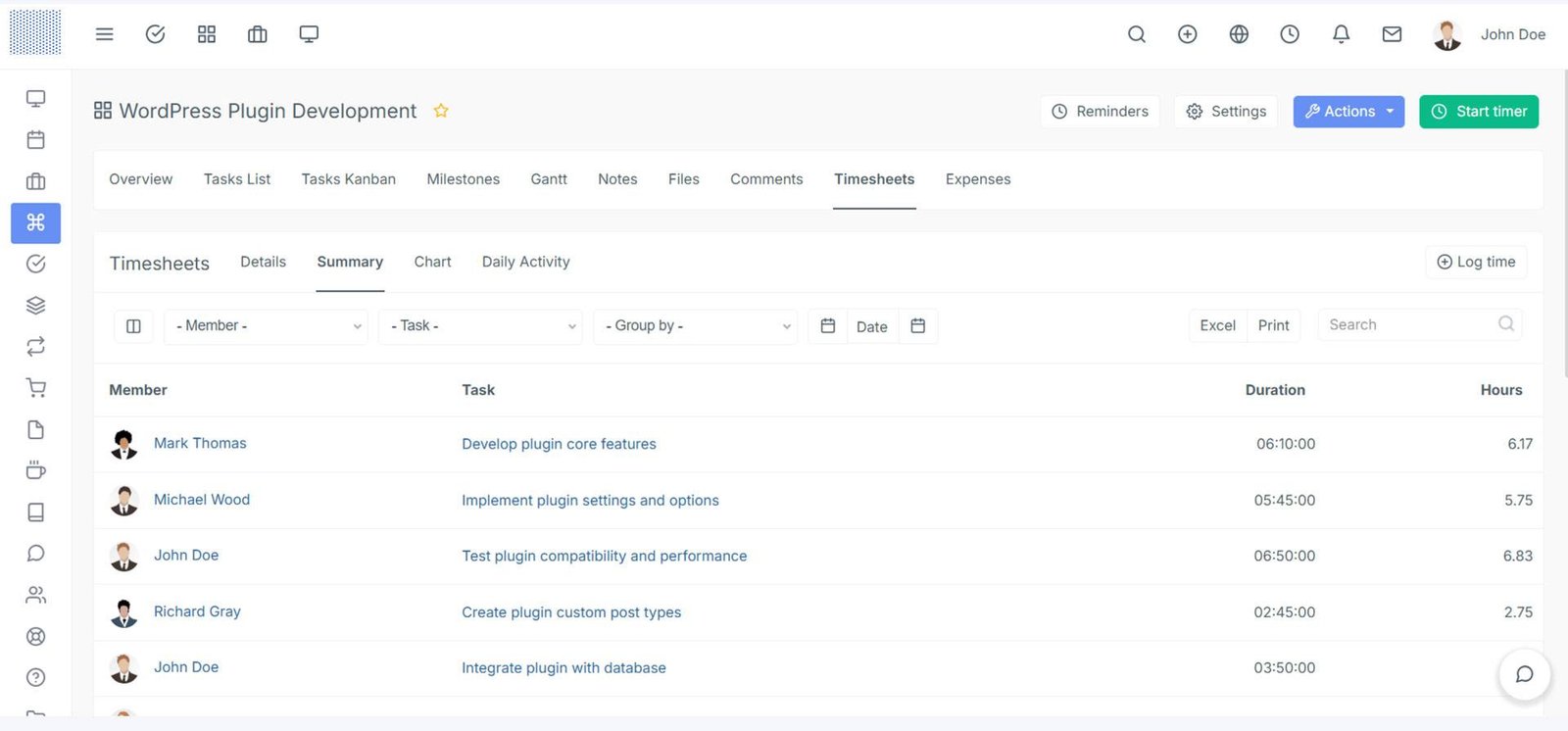Click the quick add plus icon
This screenshot has height=731, width=1568.
click(x=1188, y=34)
